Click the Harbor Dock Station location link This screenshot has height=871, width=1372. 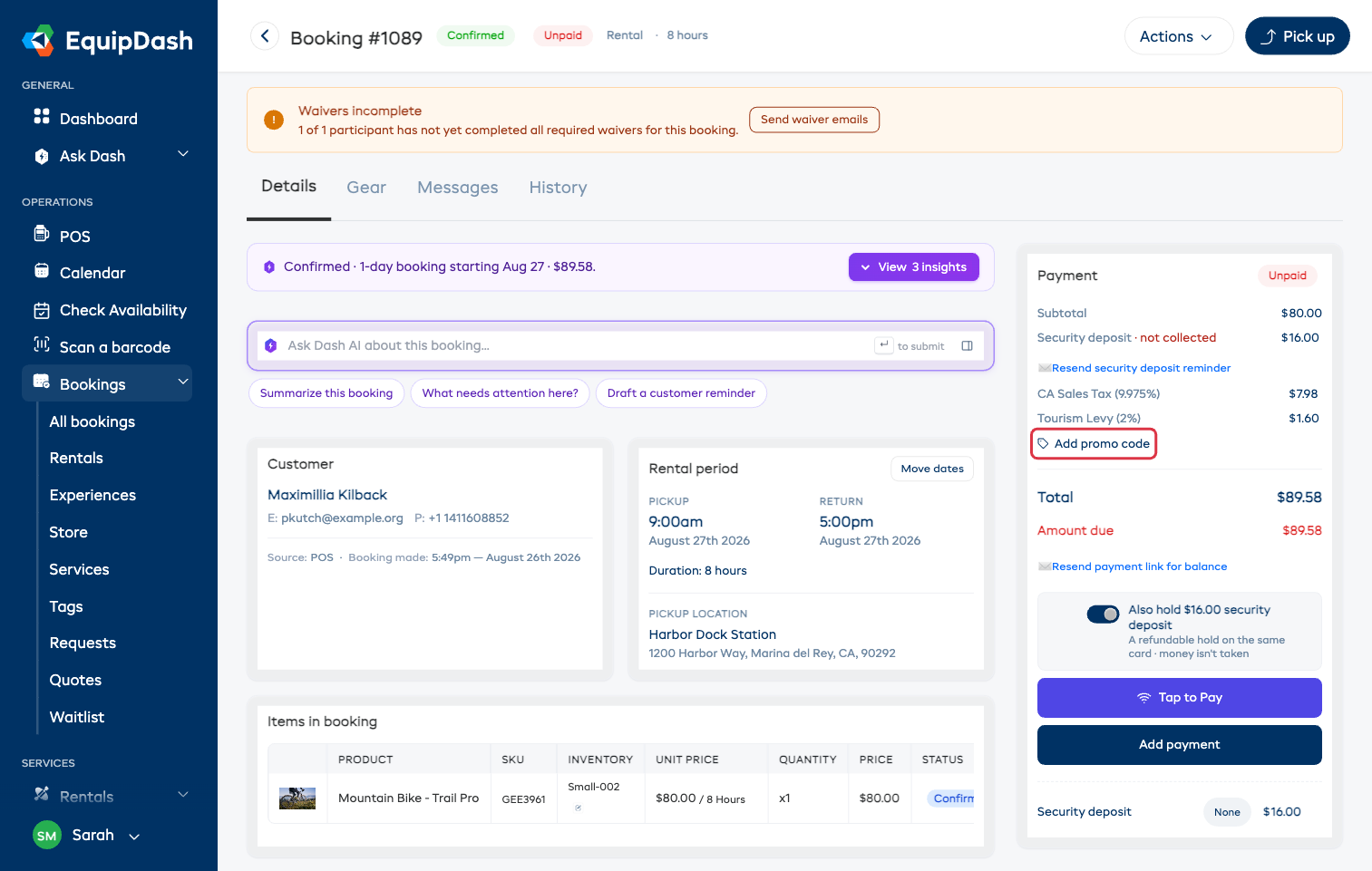pos(713,634)
